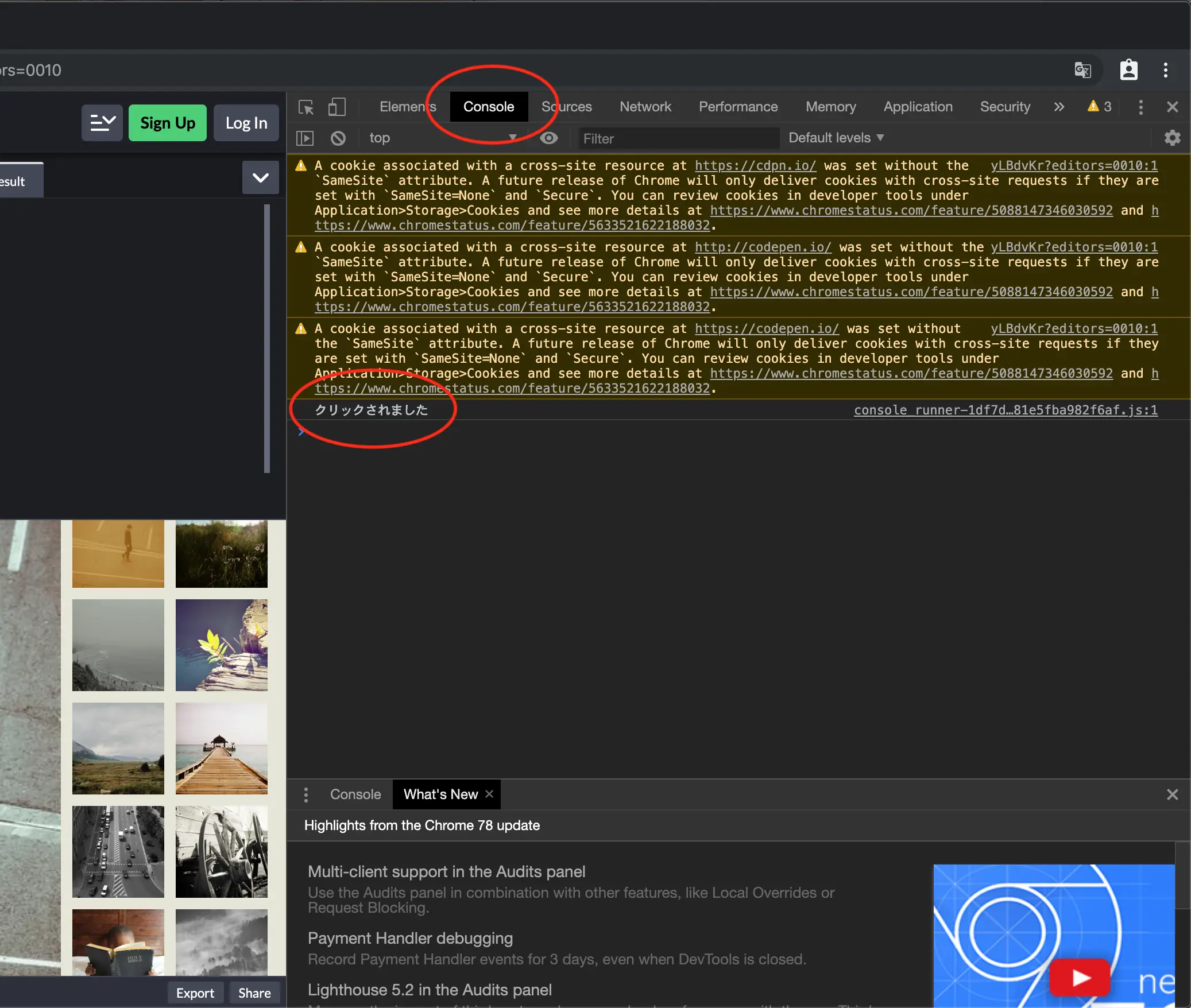Toggle the device toolbar icon

click(337, 107)
